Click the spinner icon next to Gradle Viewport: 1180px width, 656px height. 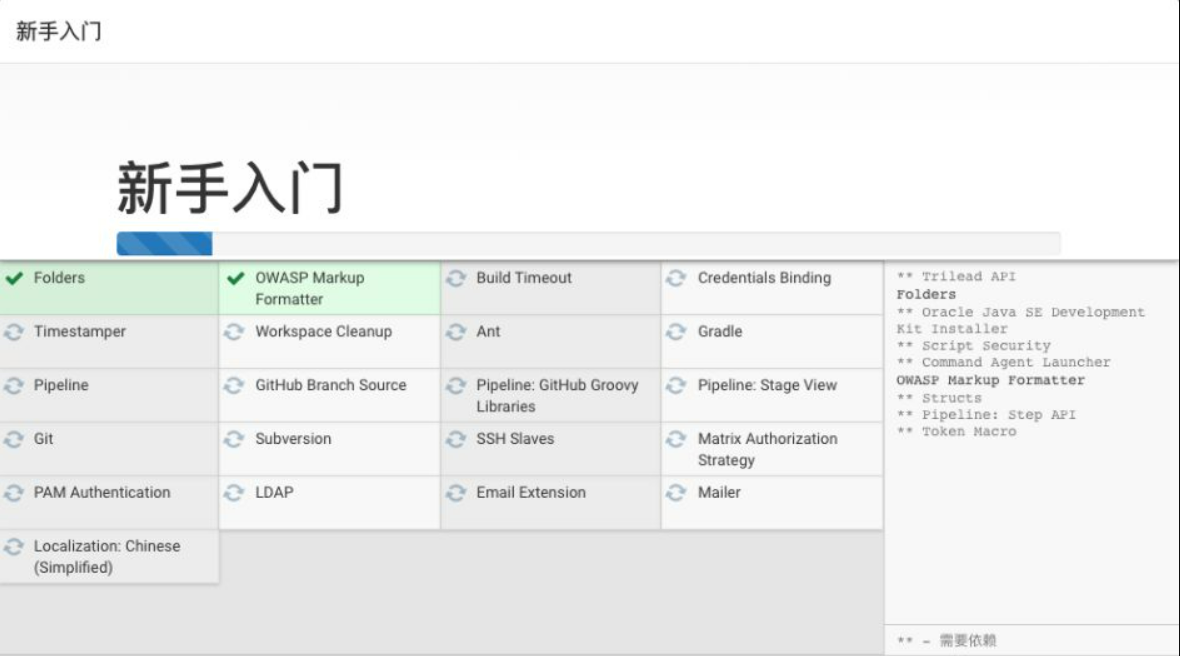click(676, 332)
